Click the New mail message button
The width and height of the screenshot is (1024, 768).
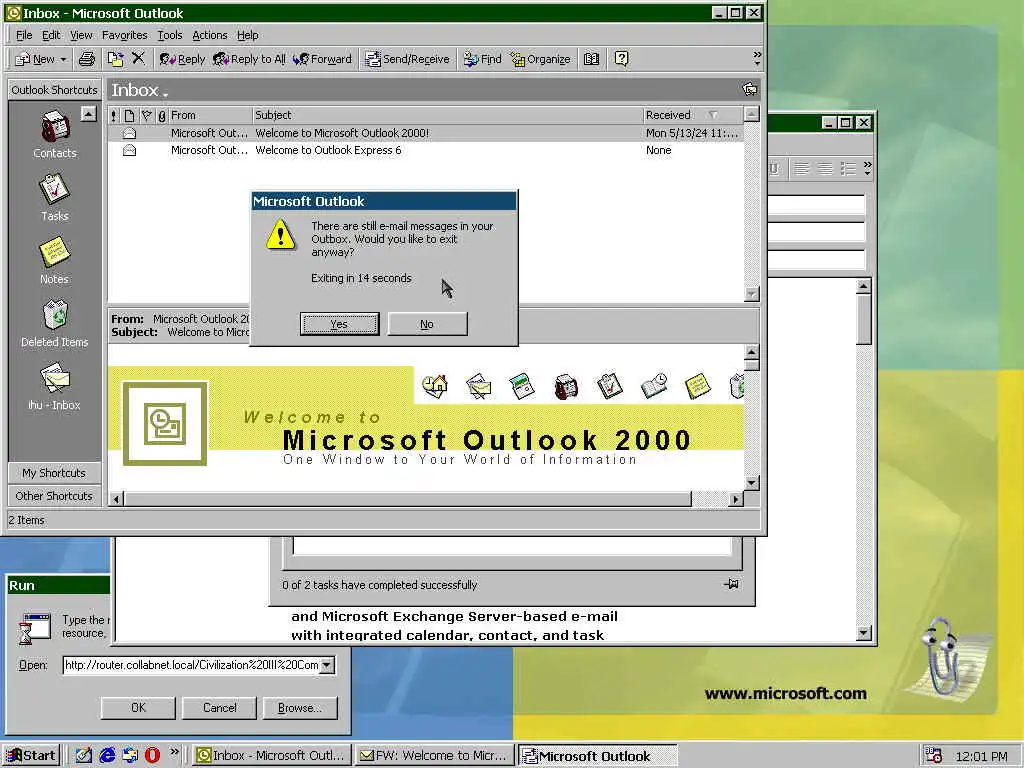coord(35,59)
